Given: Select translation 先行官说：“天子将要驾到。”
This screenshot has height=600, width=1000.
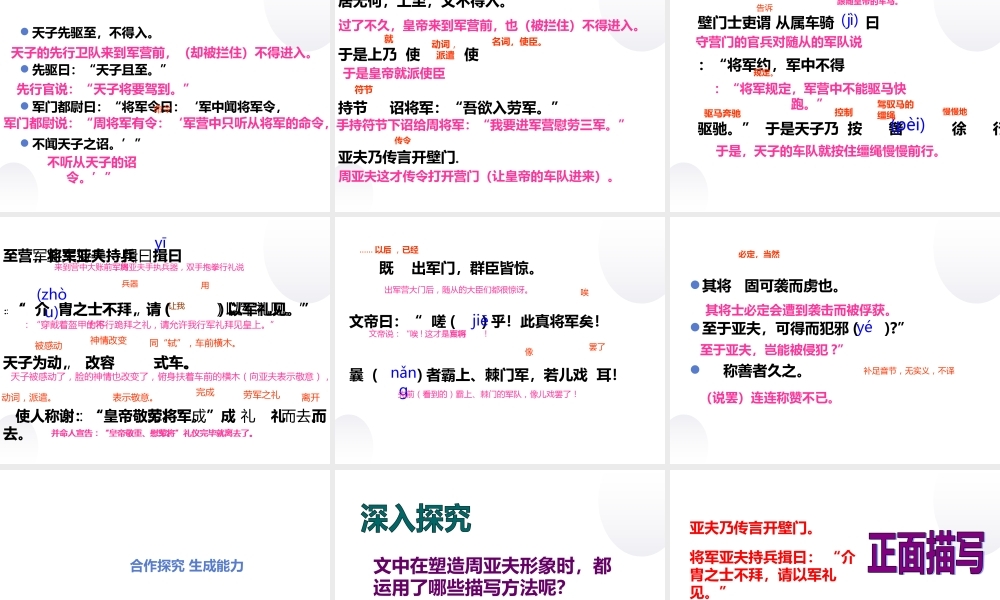Looking at the screenshot, I should click(103, 88).
